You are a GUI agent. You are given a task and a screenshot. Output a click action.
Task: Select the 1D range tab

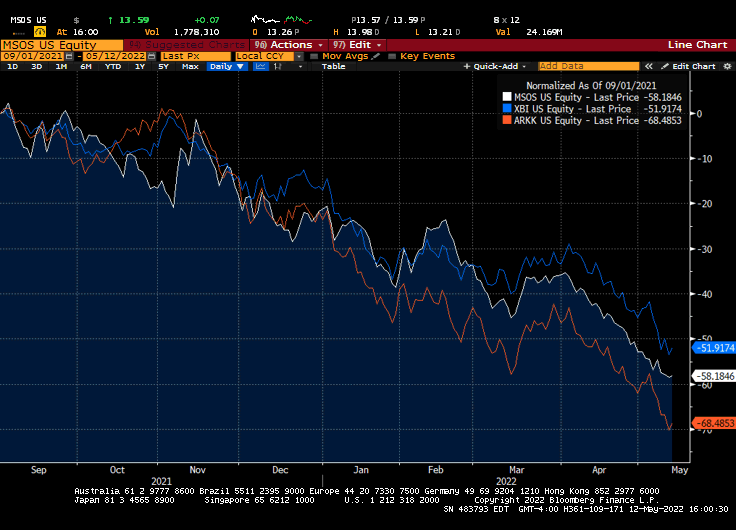pyautogui.click(x=13, y=67)
